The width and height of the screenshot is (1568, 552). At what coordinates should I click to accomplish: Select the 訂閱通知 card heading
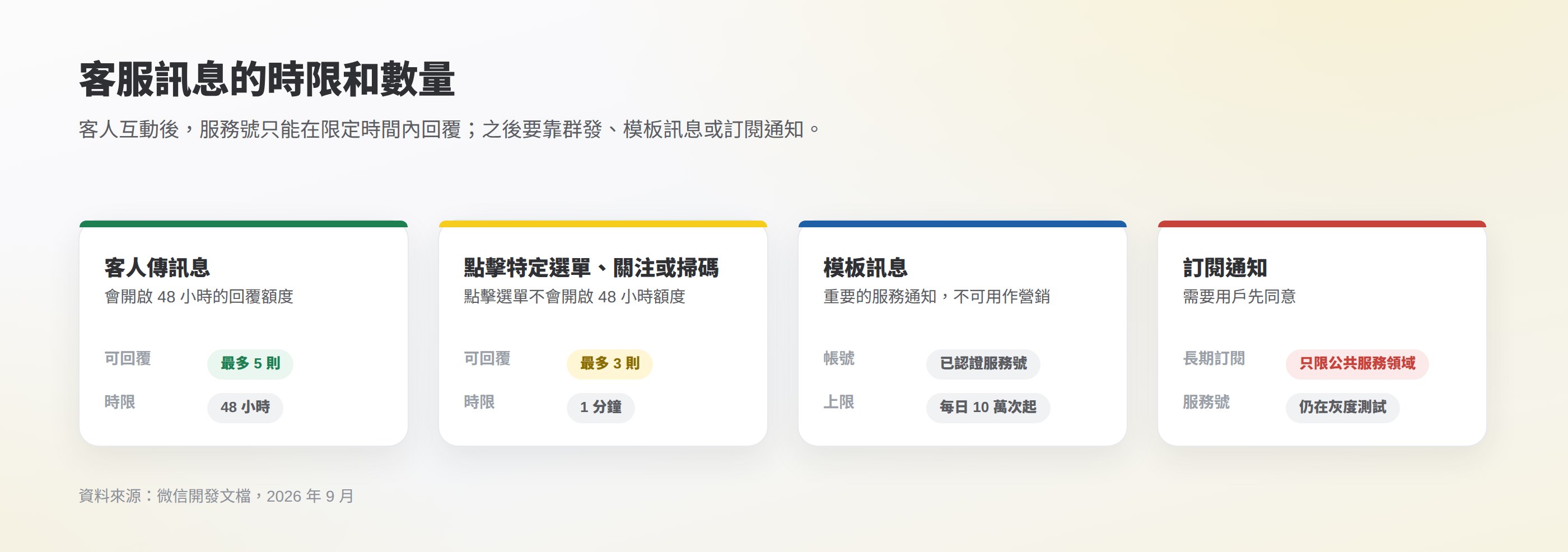pyautogui.click(x=1225, y=268)
